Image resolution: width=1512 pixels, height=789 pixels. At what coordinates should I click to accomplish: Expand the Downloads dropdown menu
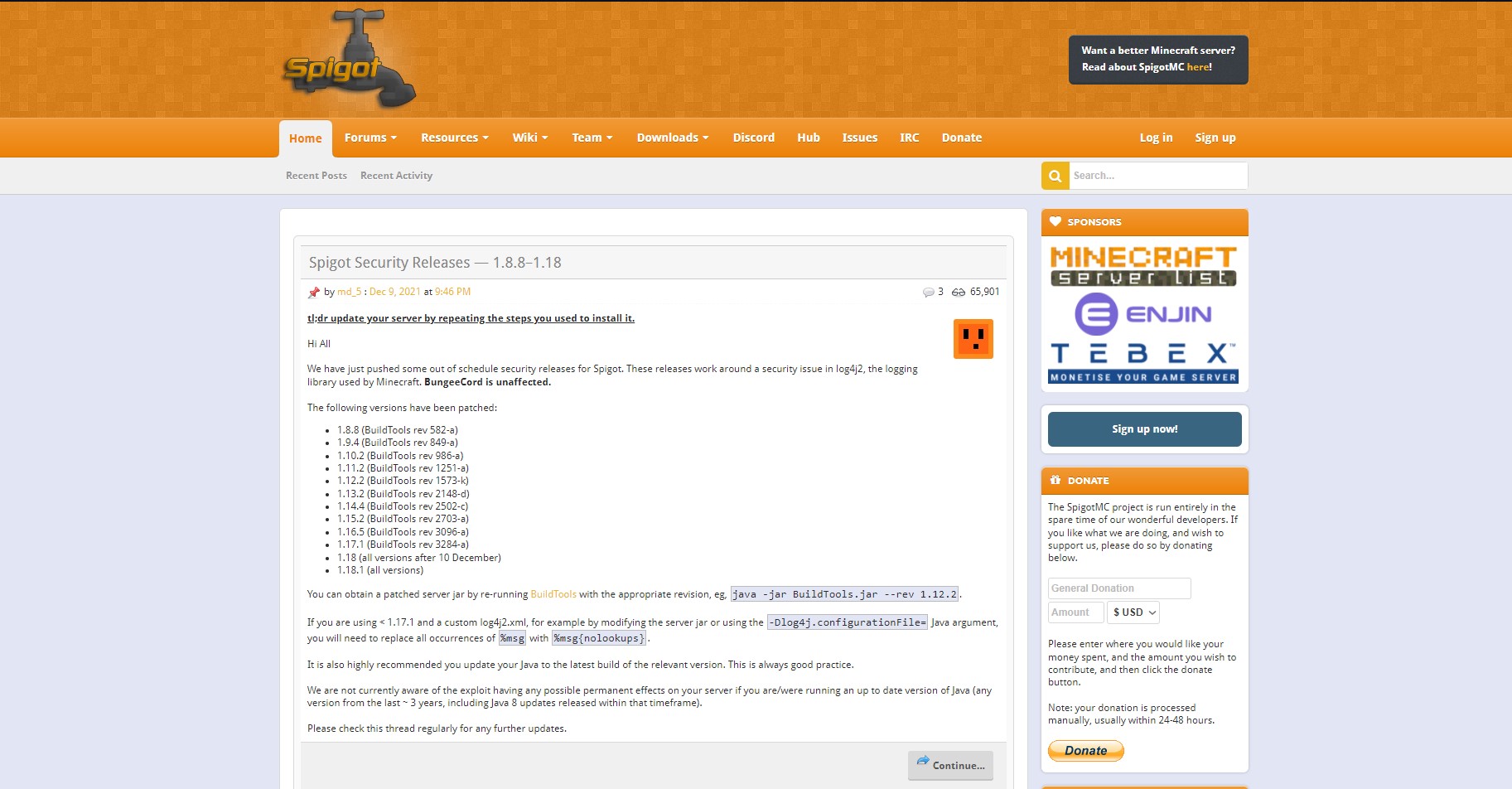point(673,138)
